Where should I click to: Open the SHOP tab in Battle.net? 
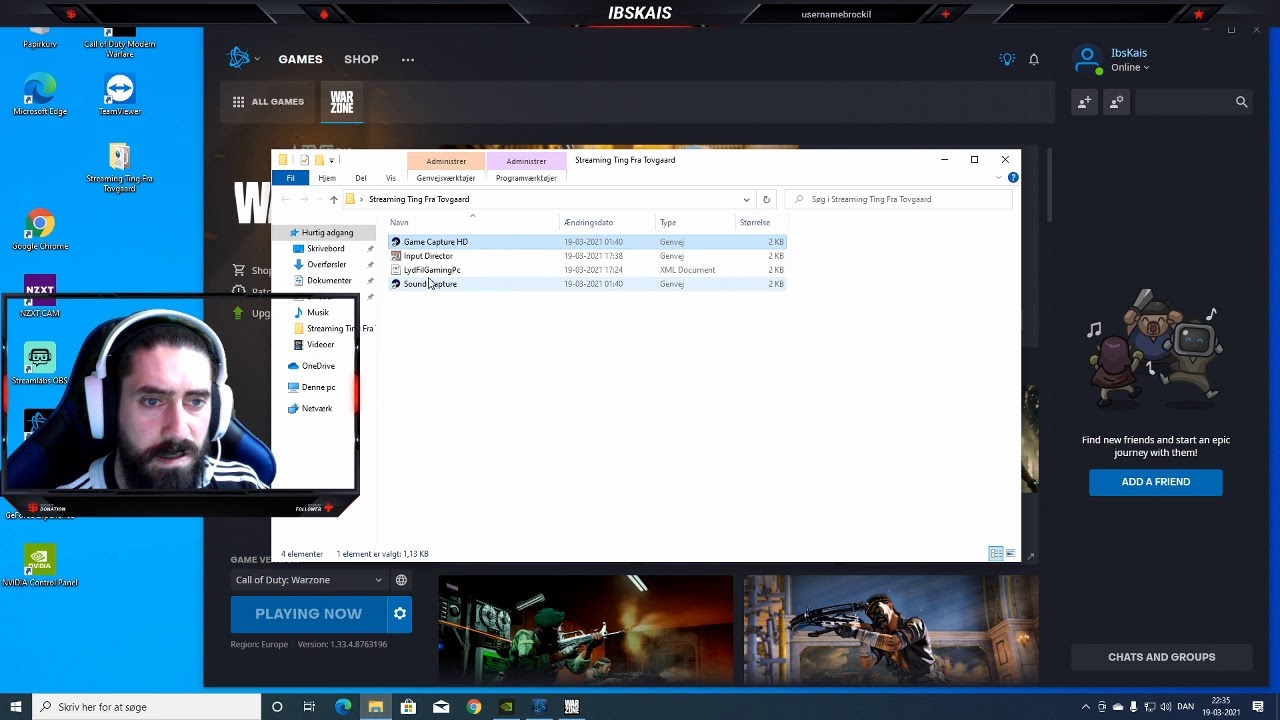pyautogui.click(x=361, y=59)
